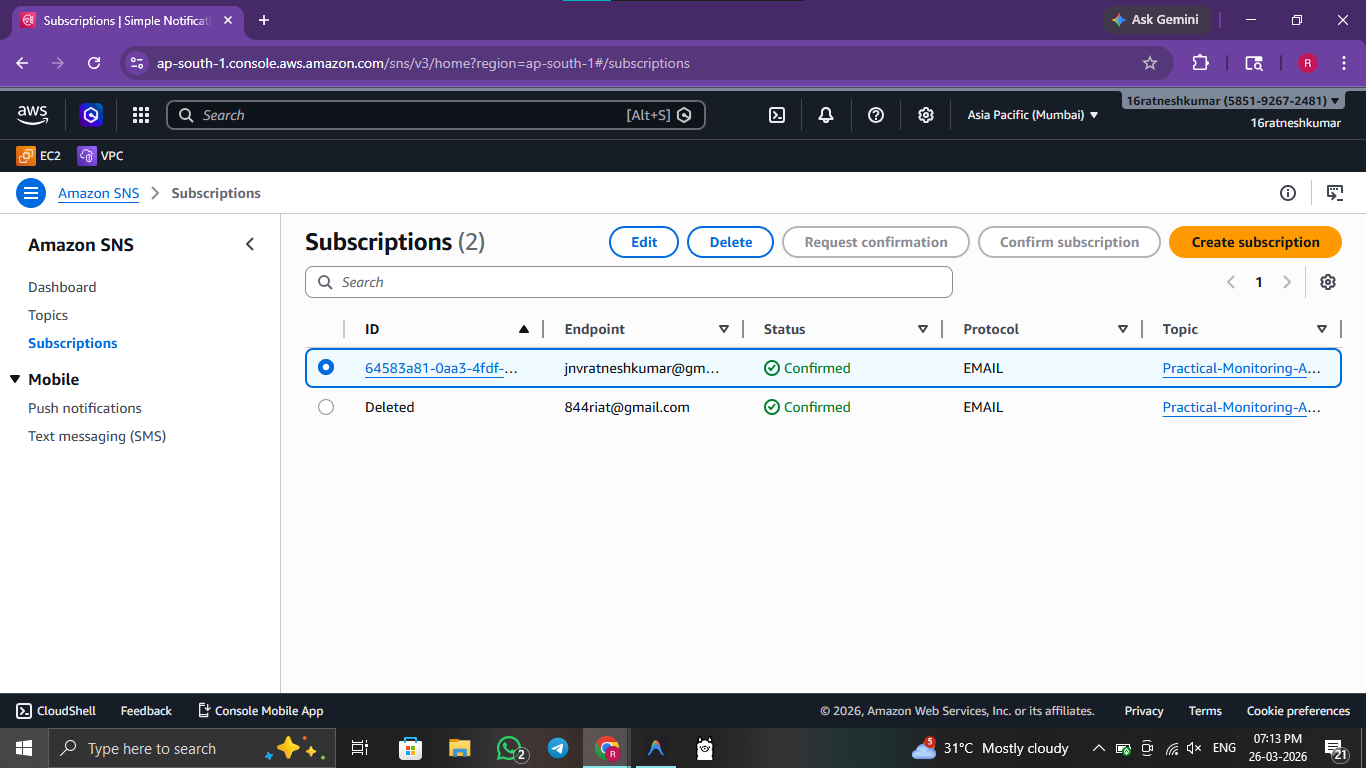
Task: Go to Dashboard in side navigation
Action: (62, 287)
